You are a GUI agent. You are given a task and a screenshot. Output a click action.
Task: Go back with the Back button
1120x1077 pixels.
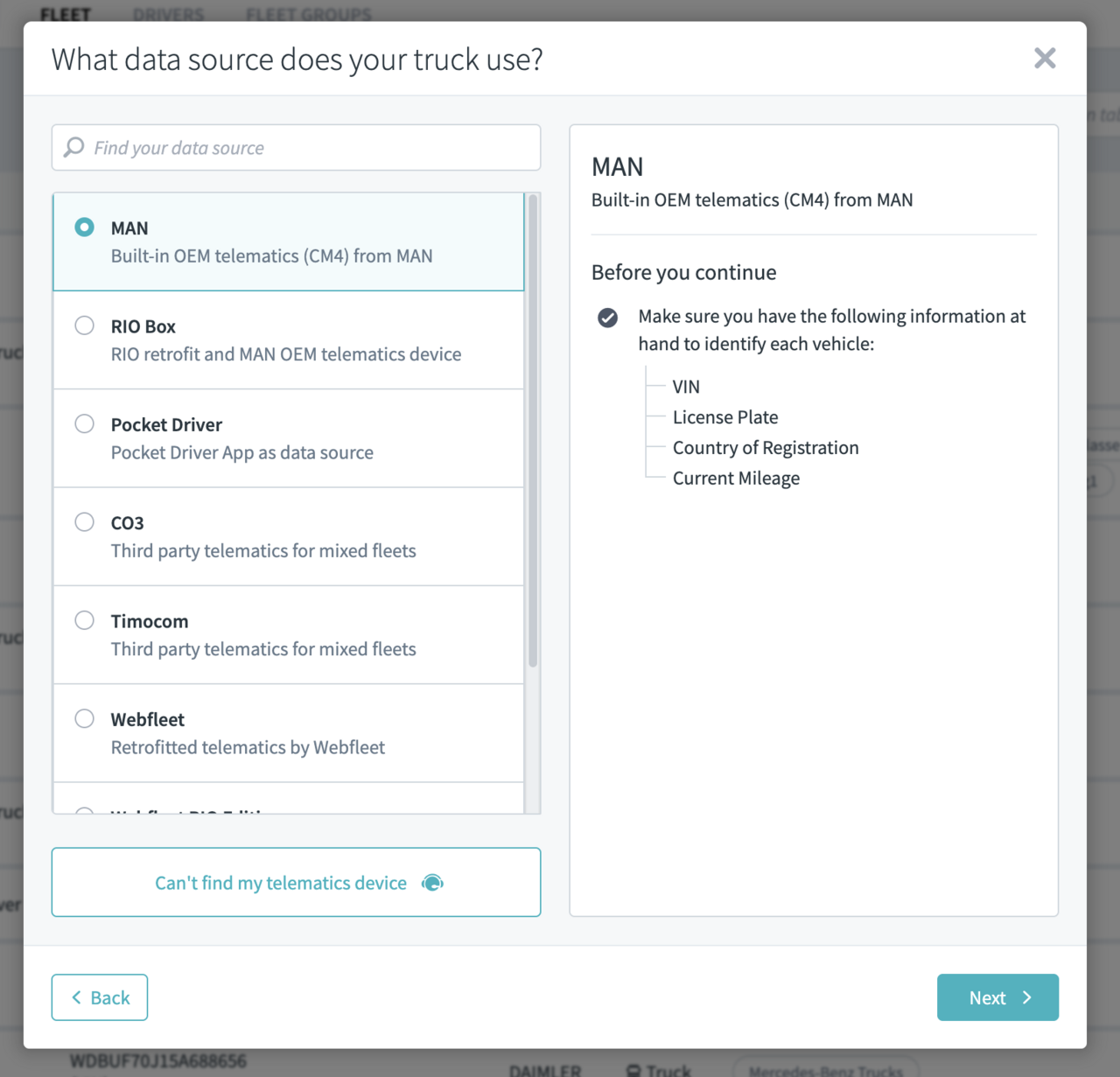(100, 997)
